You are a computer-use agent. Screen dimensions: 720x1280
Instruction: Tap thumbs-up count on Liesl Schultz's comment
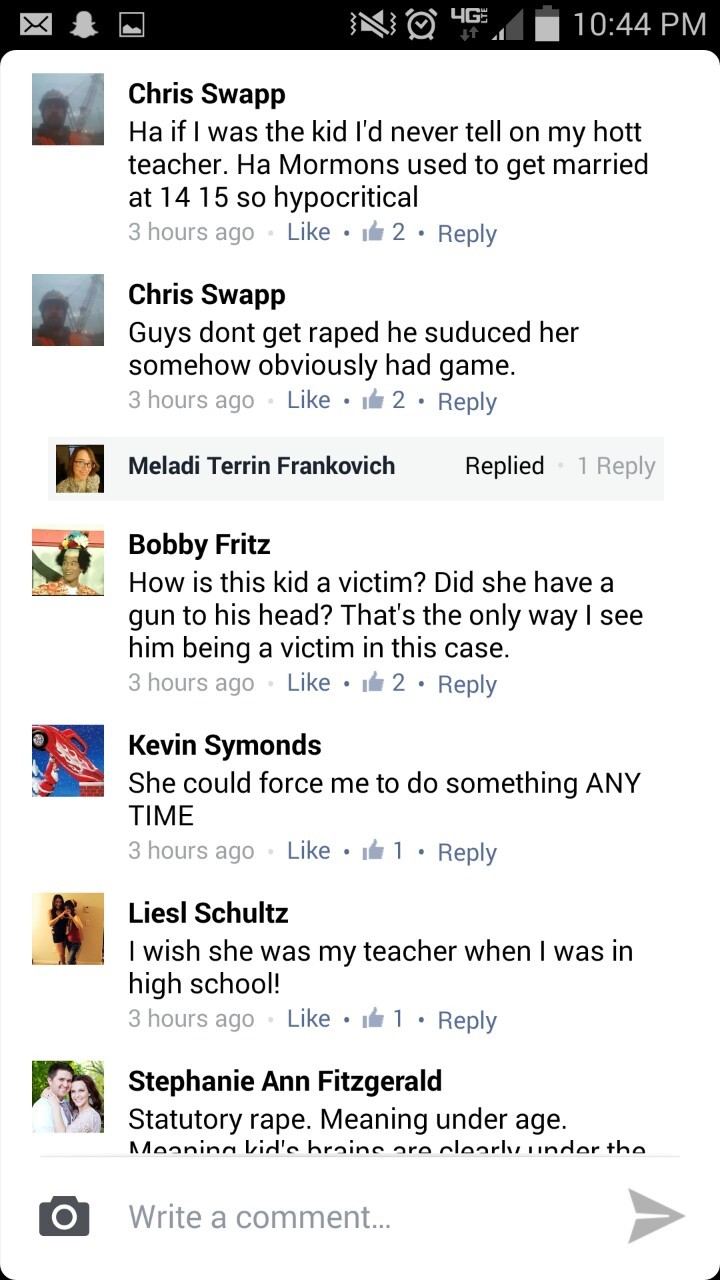[384, 1019]
